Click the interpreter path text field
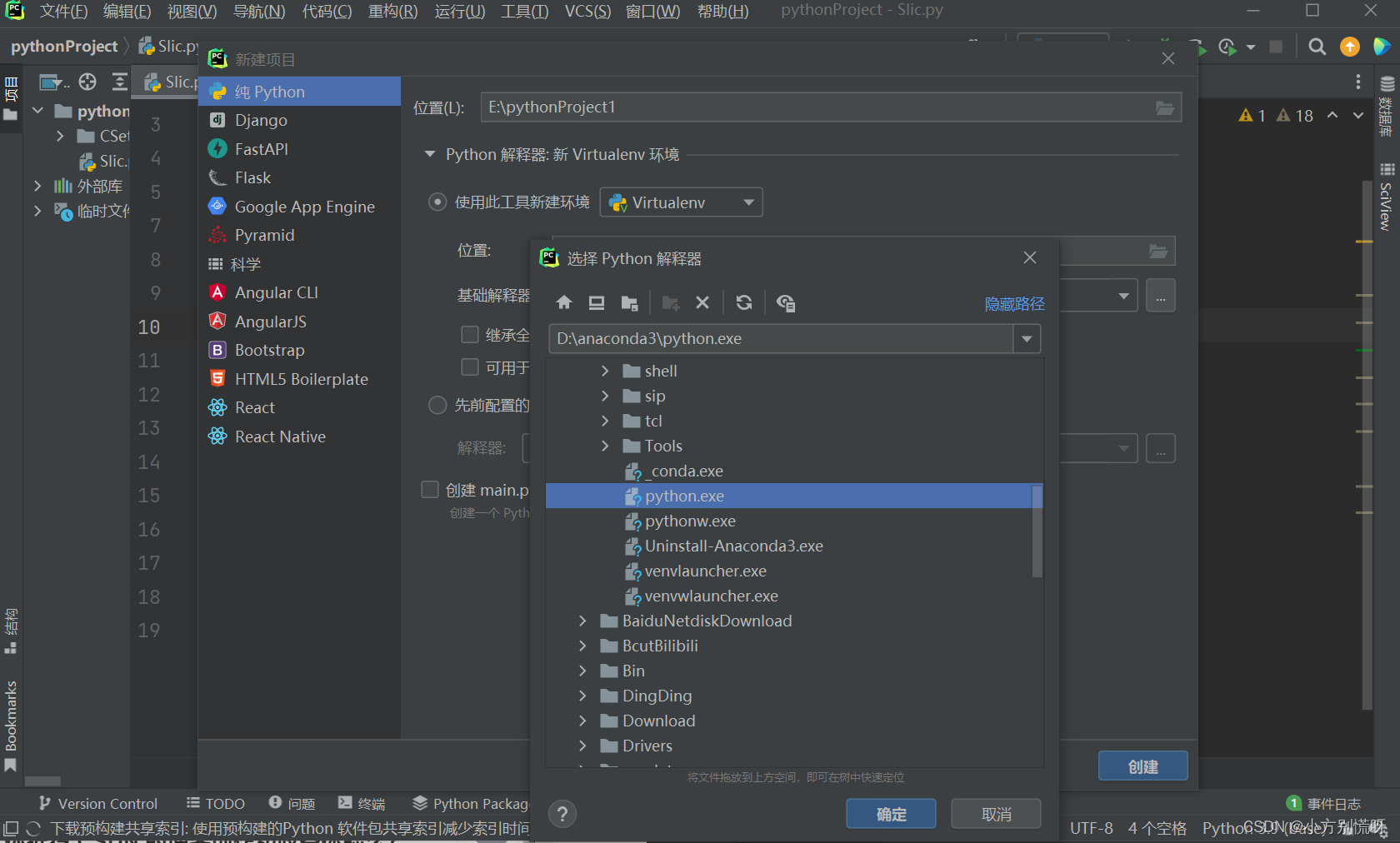 (781, 339)
